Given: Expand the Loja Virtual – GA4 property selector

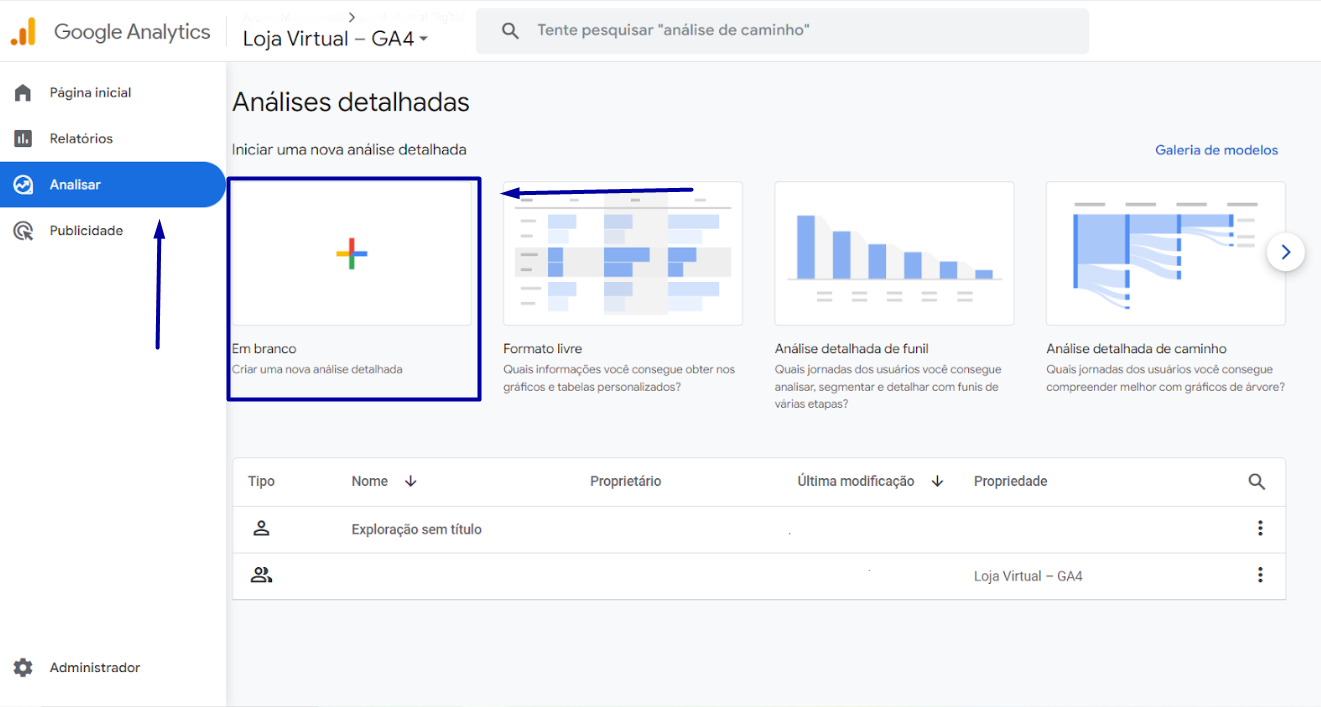Looking at the screenshot, I should point(336,39).
